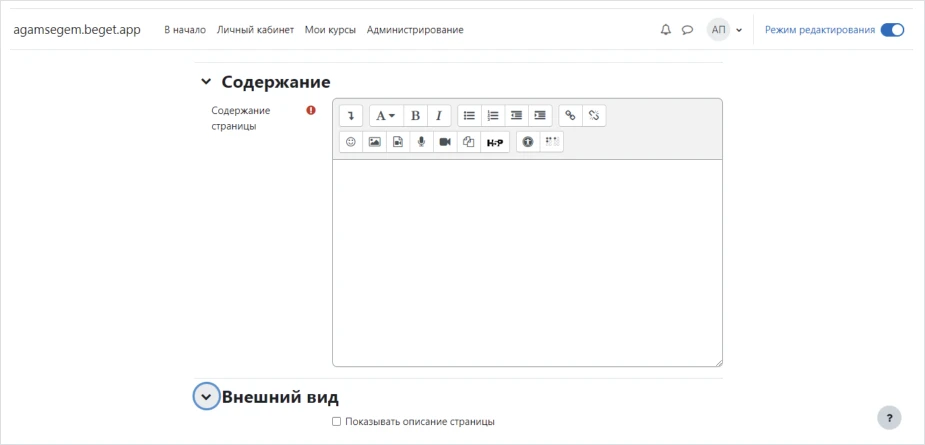
Task: Click the Показывать описание страницы label
Action: click(x=420, y=422)
